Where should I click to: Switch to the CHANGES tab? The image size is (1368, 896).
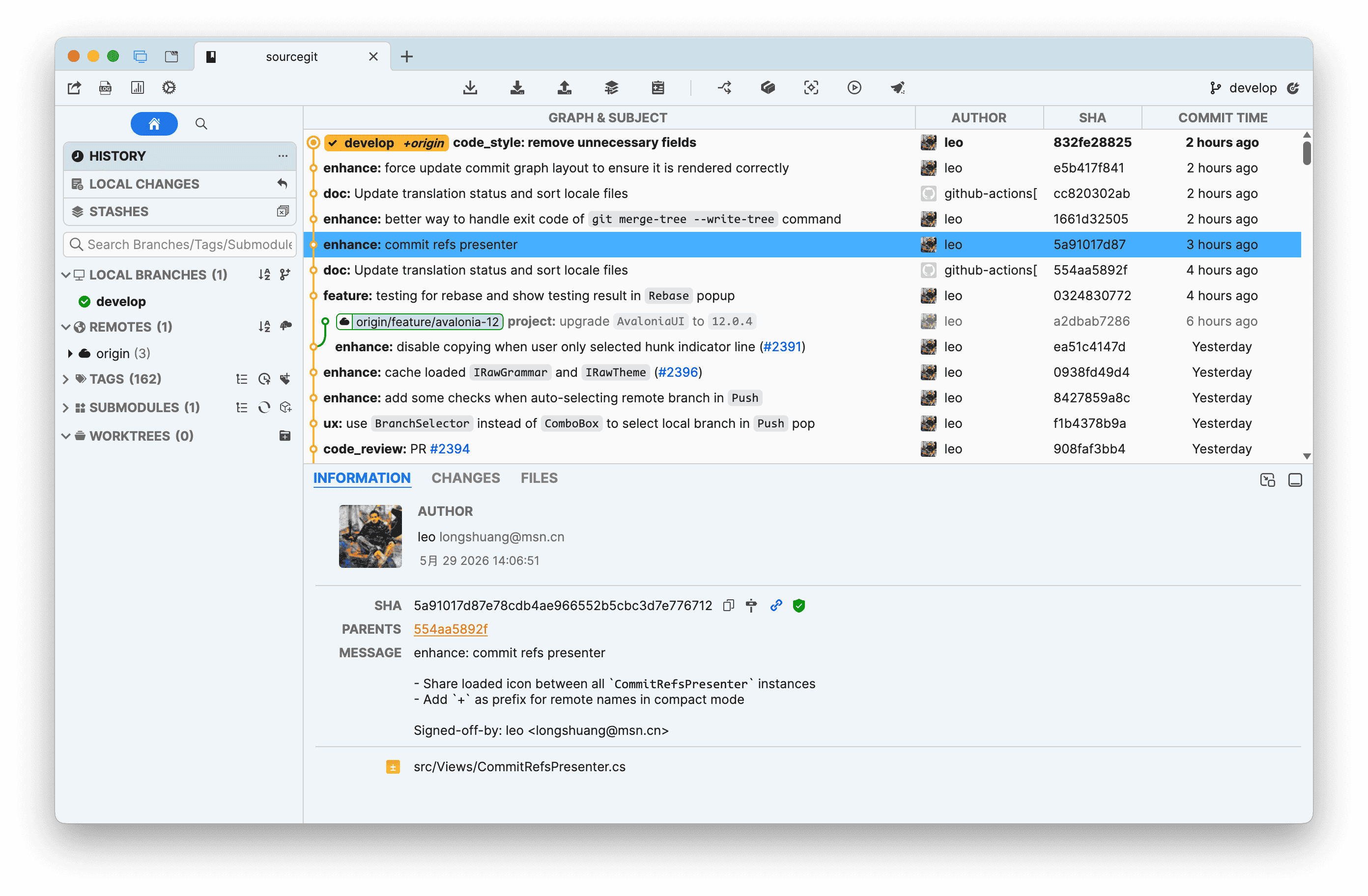[x=465, y=478]
